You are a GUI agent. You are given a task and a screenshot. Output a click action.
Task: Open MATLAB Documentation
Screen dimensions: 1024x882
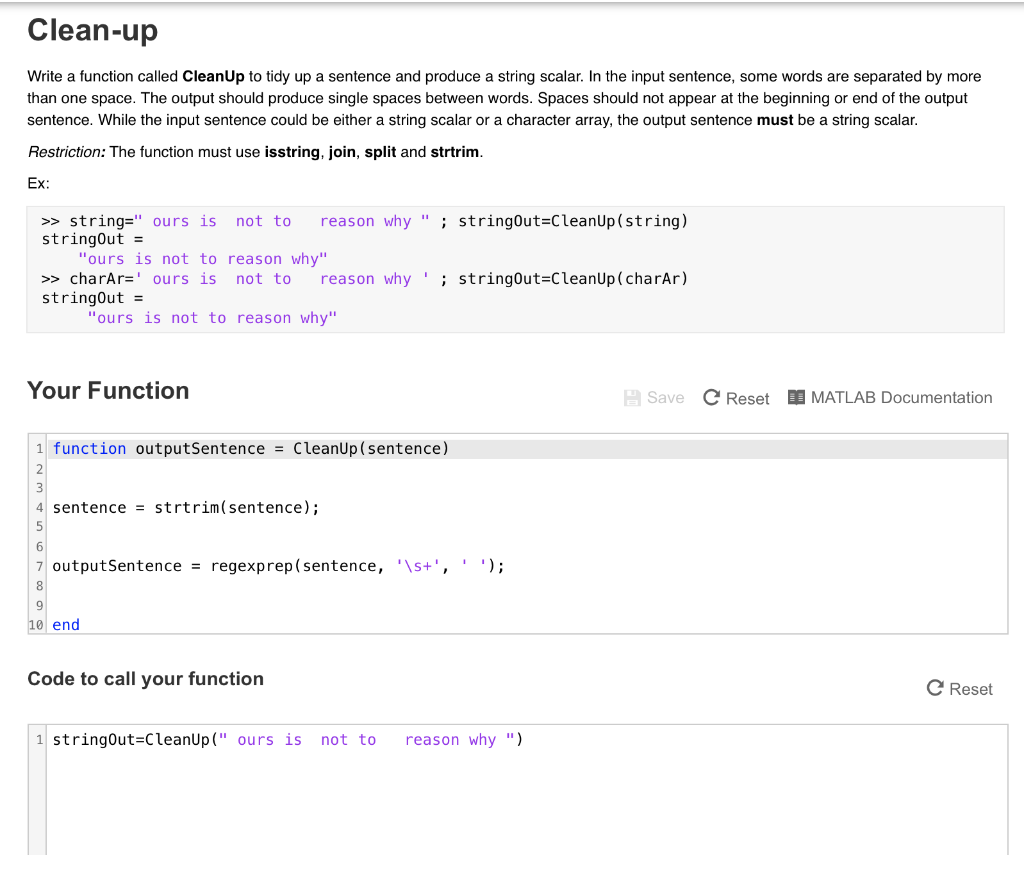click(x=900, y=397)
